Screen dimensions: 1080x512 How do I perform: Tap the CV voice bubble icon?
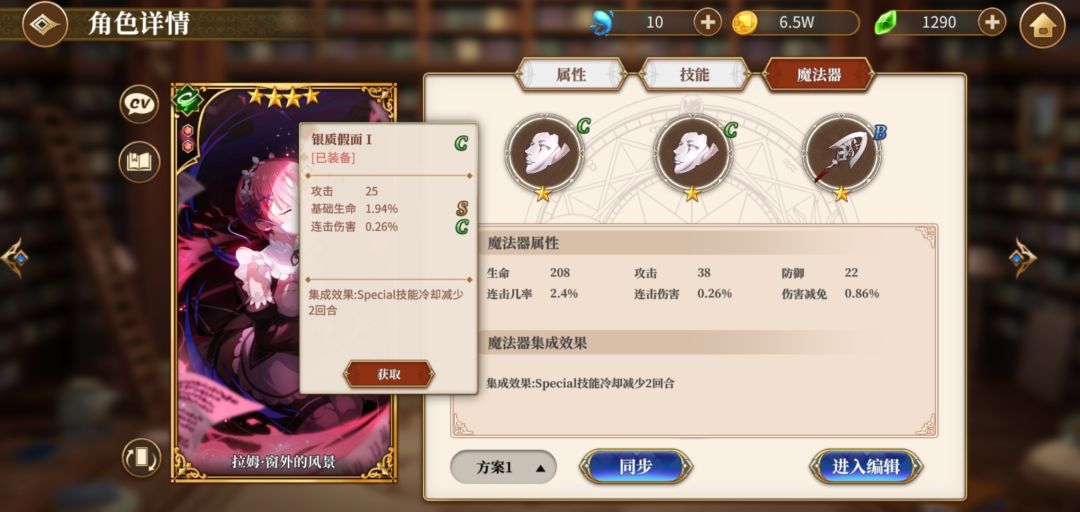(x=139, y=105)
